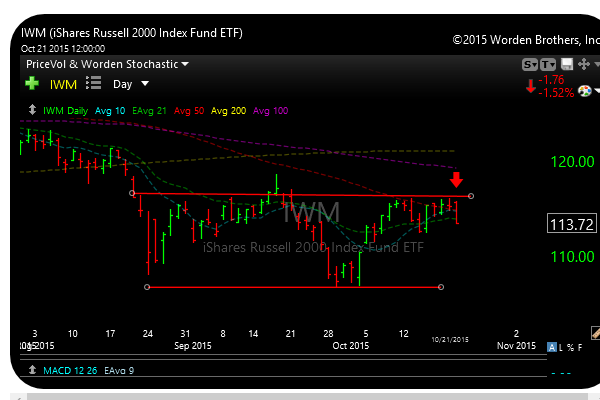Click the four-arrow move icon
The image size is (600, 400).
[x=584, y=64]
